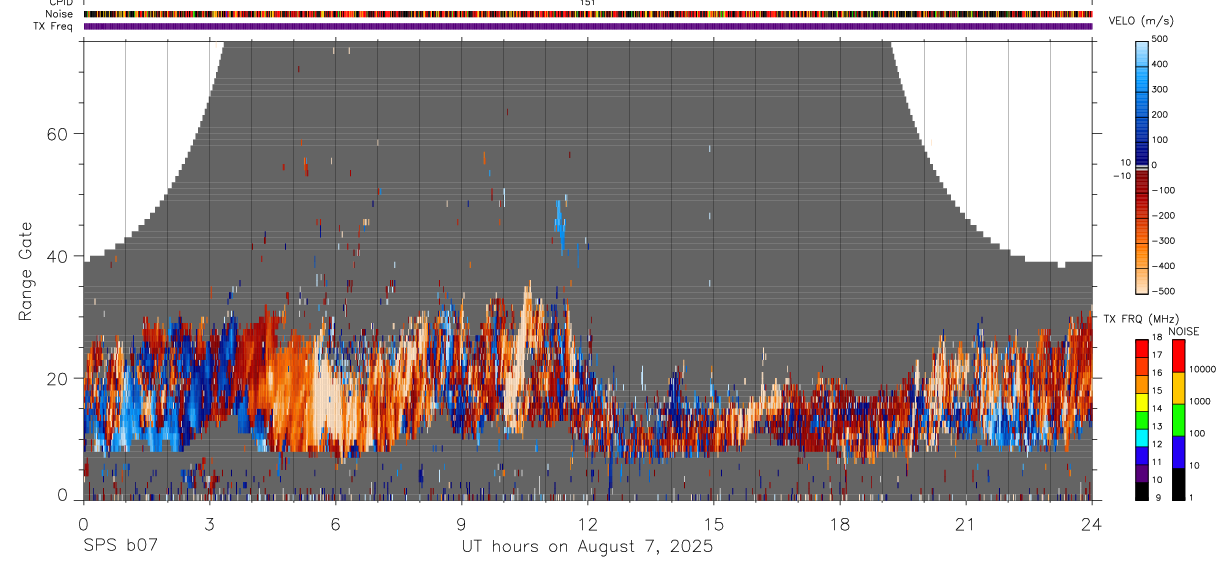The width and height of the screenshot is (1228, 567).
Task: Click red segment of TX FRQ color bar
Action: pos(1142,347)
